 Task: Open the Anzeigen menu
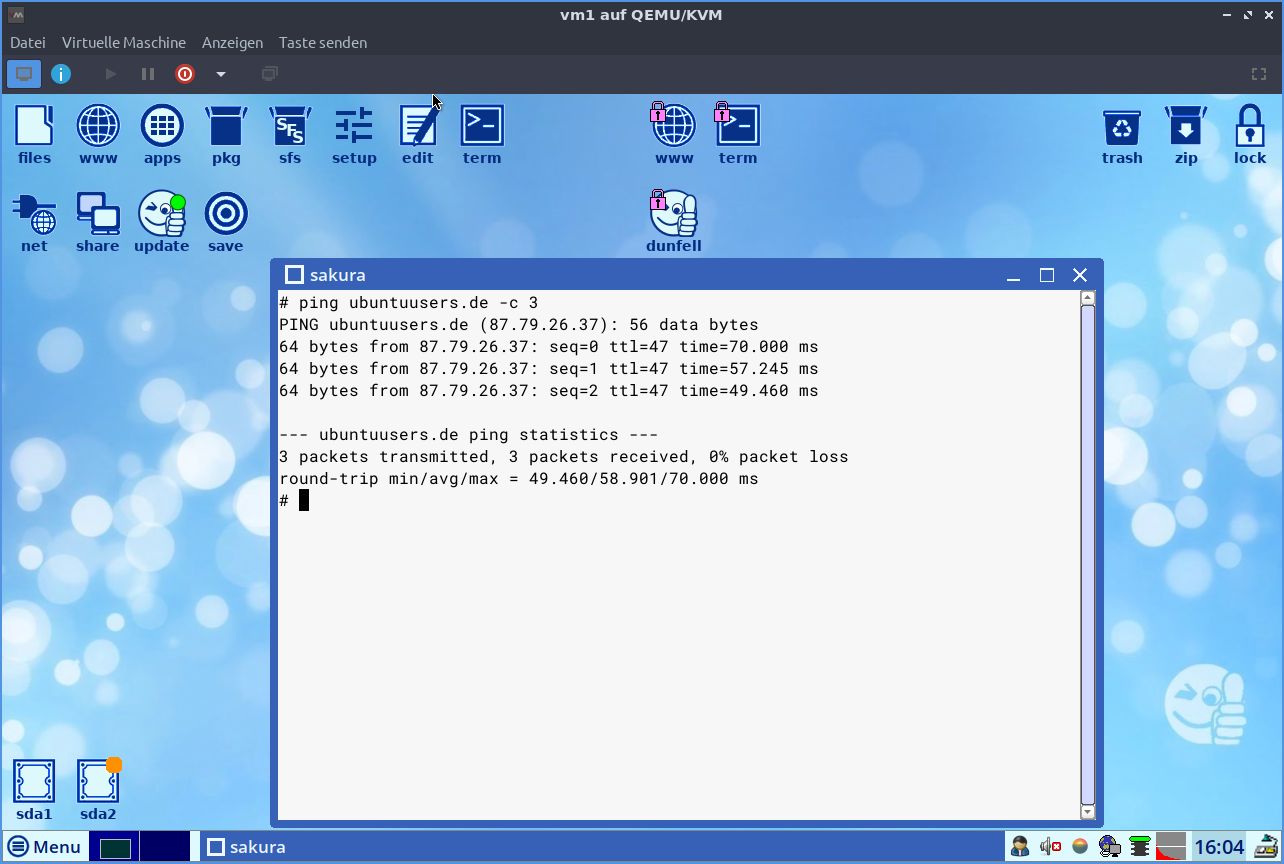pos(232,43)
